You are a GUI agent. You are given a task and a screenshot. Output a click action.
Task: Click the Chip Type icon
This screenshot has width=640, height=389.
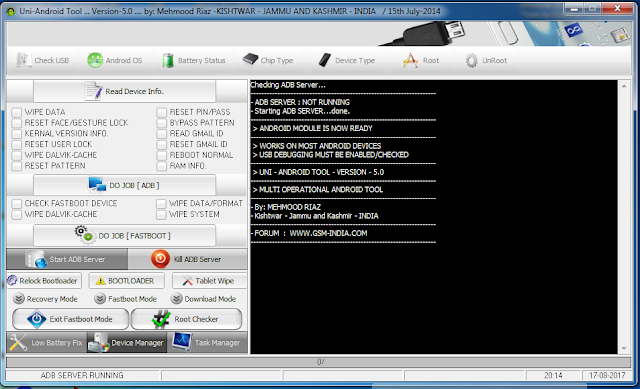pyautogui.click(x=250, y=60)
